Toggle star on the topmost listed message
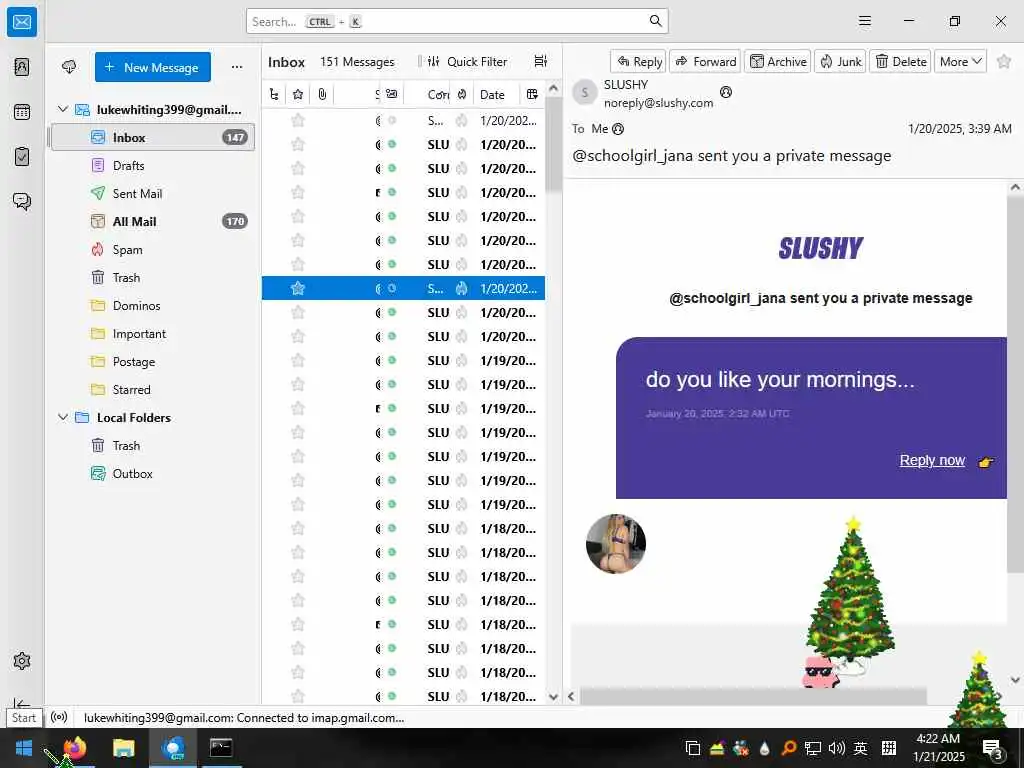Viewport: 1024px width, 768px height. coord(298,120)
